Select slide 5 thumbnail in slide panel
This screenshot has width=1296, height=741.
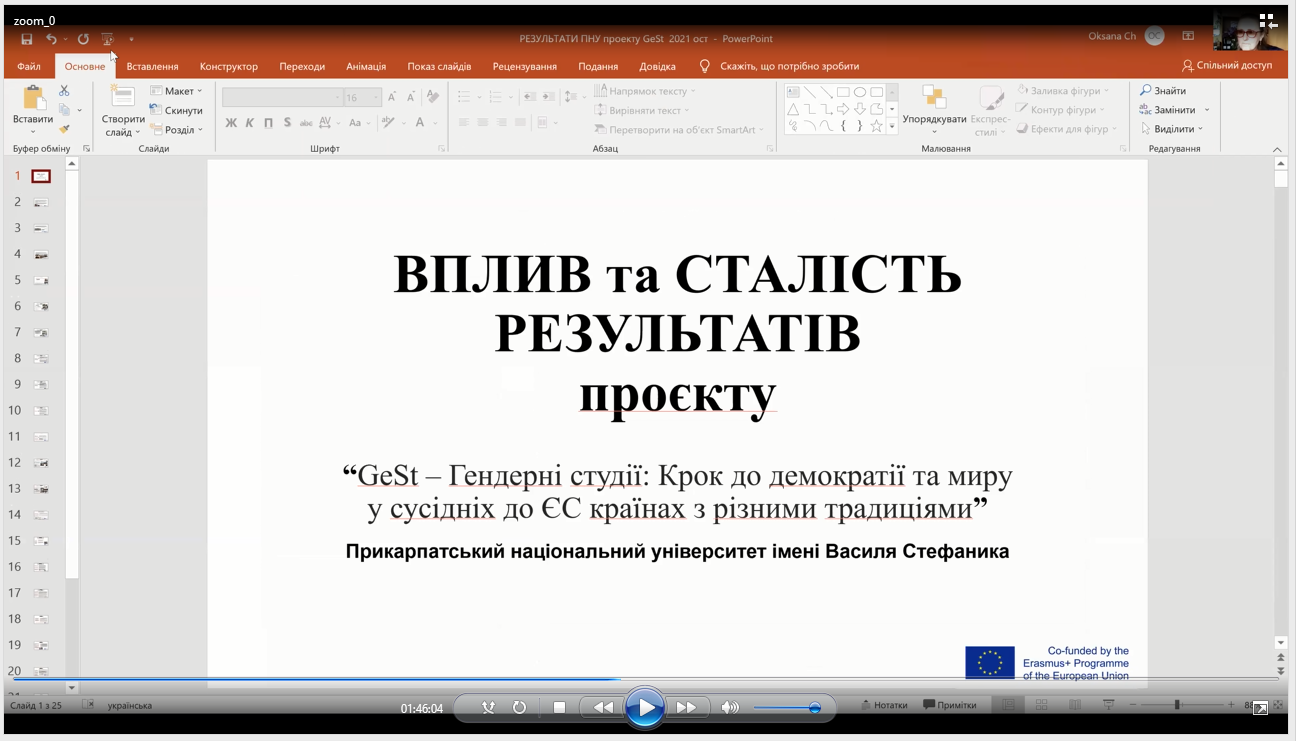pos(42,280)
